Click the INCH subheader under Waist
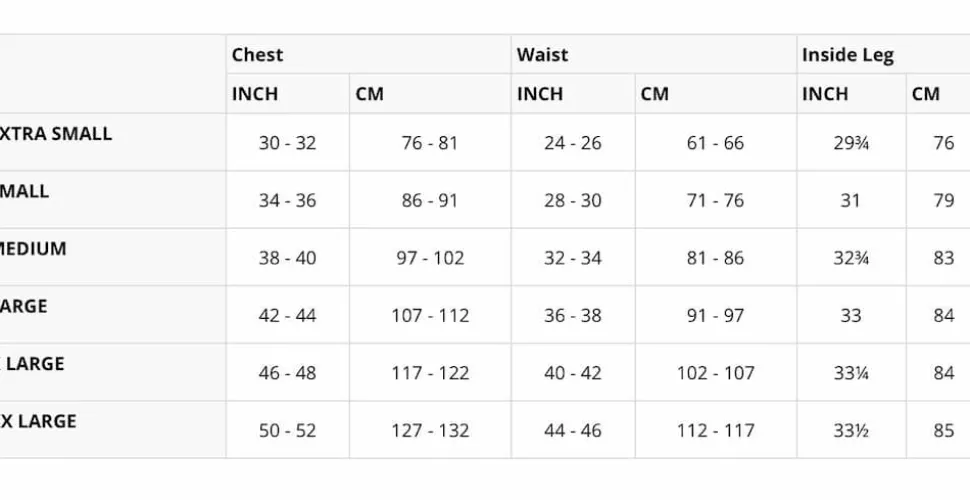The height and width of the screenshot is (500, 970). pyautogui.click(x=539, y=93)
